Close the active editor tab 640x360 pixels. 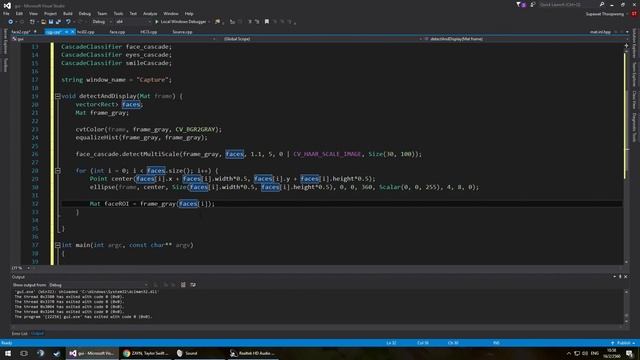[x=72, y=32]
